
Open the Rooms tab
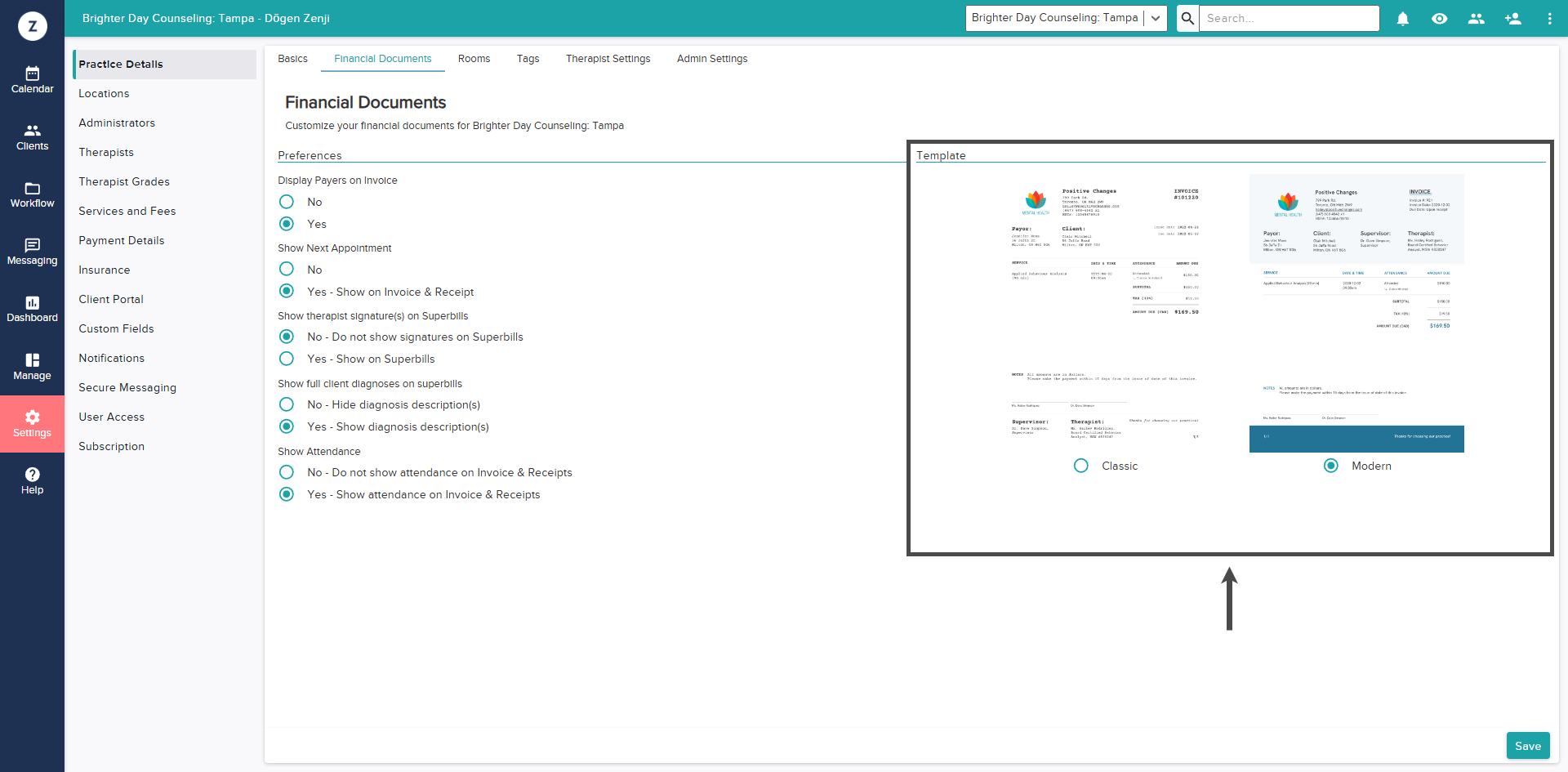tap(474, 59)
